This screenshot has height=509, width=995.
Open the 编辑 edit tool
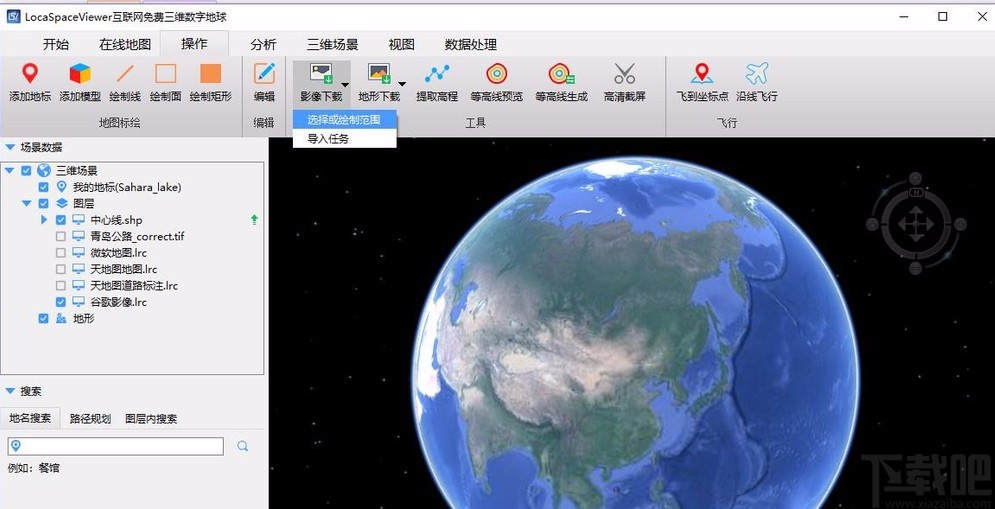[264, 83]
